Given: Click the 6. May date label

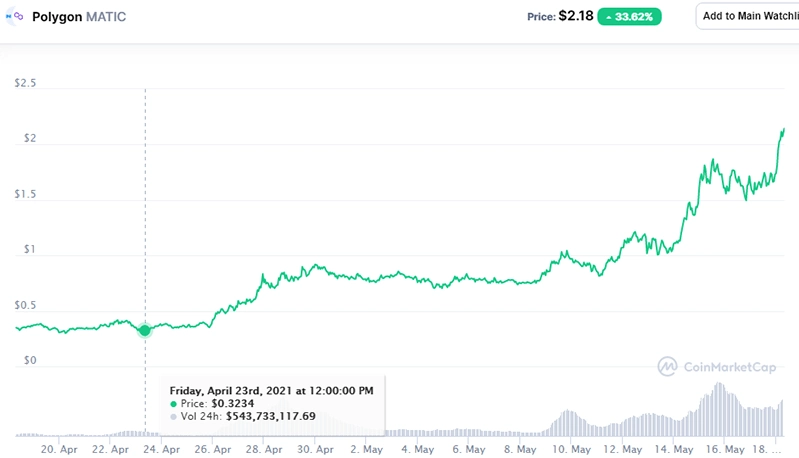Looking at the screenshot, I should point(469,449).
